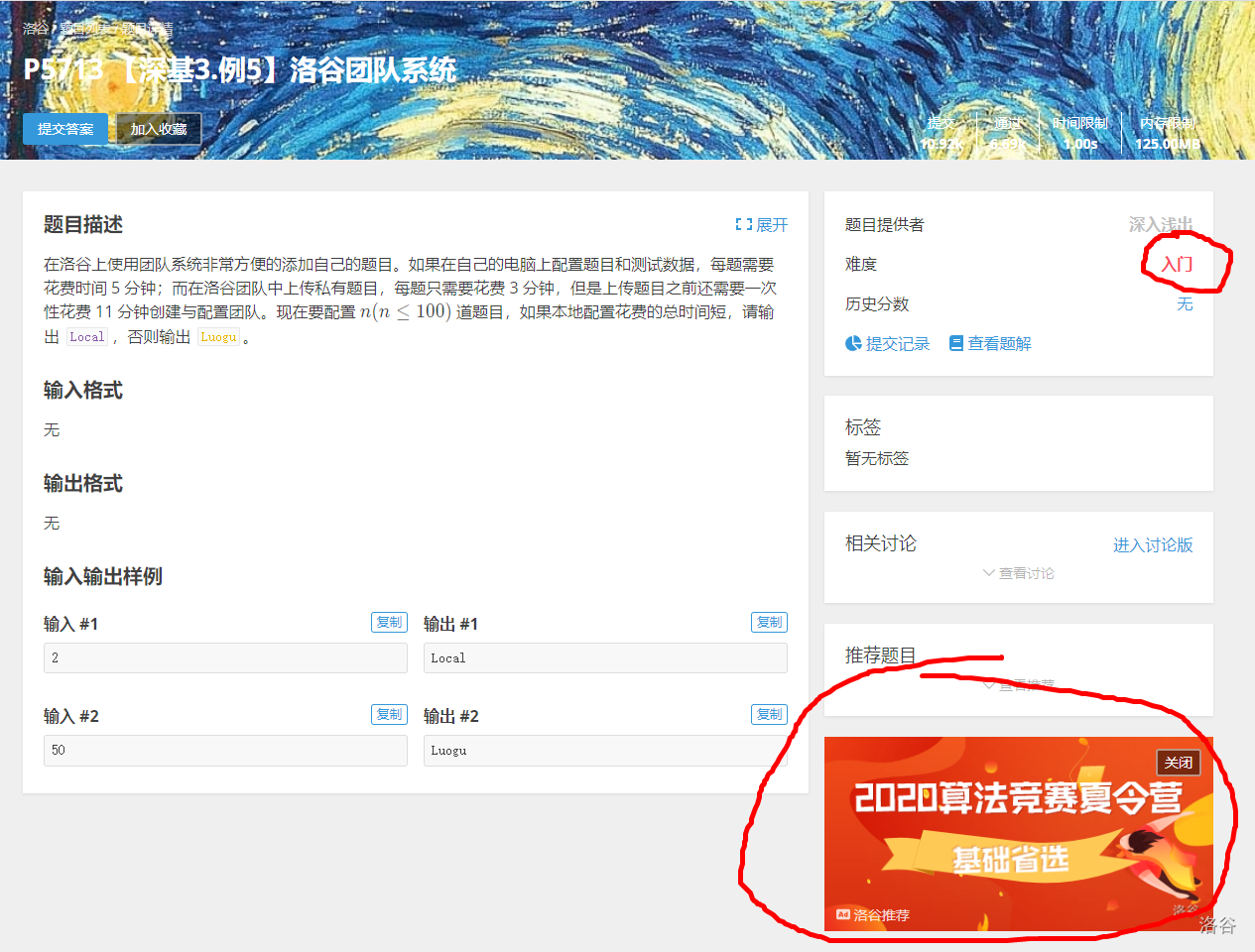Image resolution: width=1255 pixels, height=952 pixels.
Task: Click the inline Luogu code tag in the description
Action: point(218,337)
